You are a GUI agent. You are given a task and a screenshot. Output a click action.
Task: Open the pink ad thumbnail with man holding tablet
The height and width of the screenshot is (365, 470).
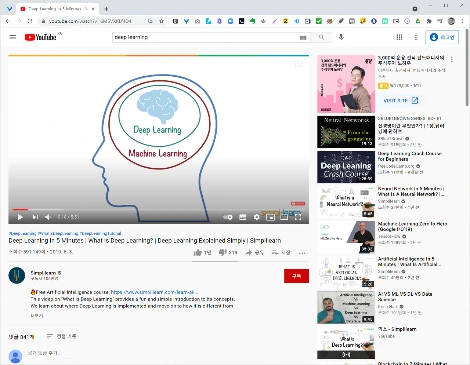346,84
